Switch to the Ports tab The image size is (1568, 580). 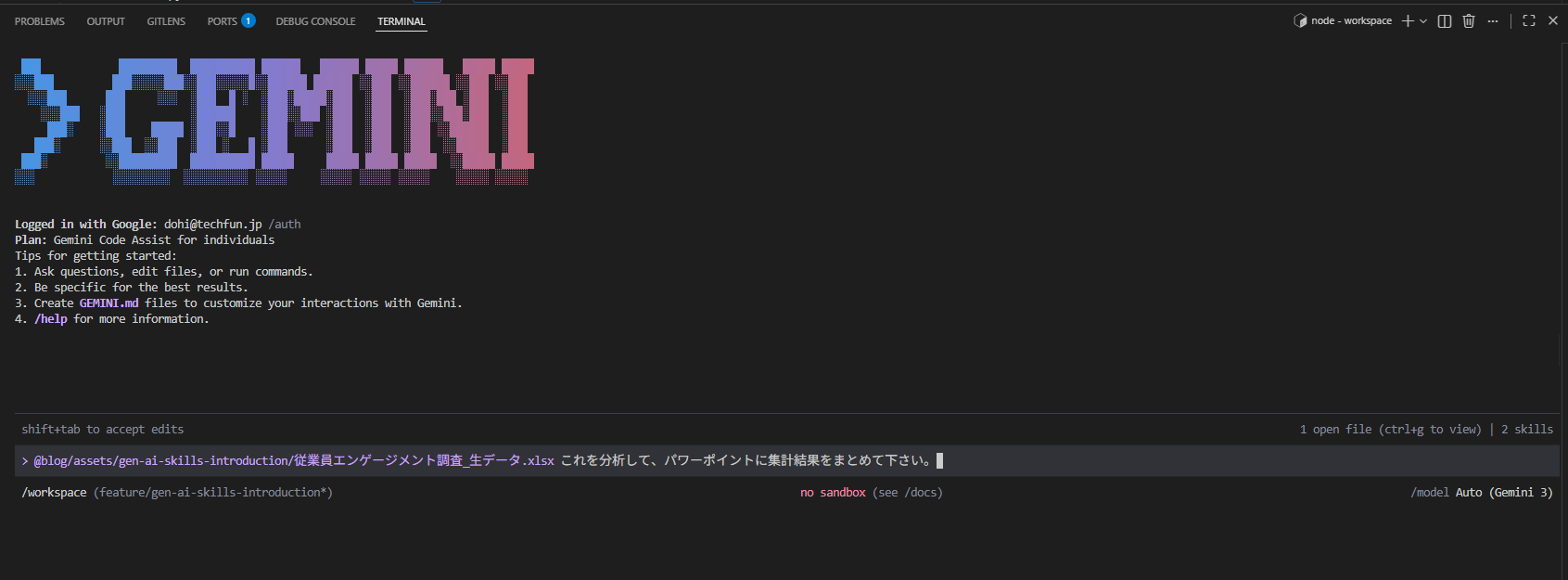[222, 21]
